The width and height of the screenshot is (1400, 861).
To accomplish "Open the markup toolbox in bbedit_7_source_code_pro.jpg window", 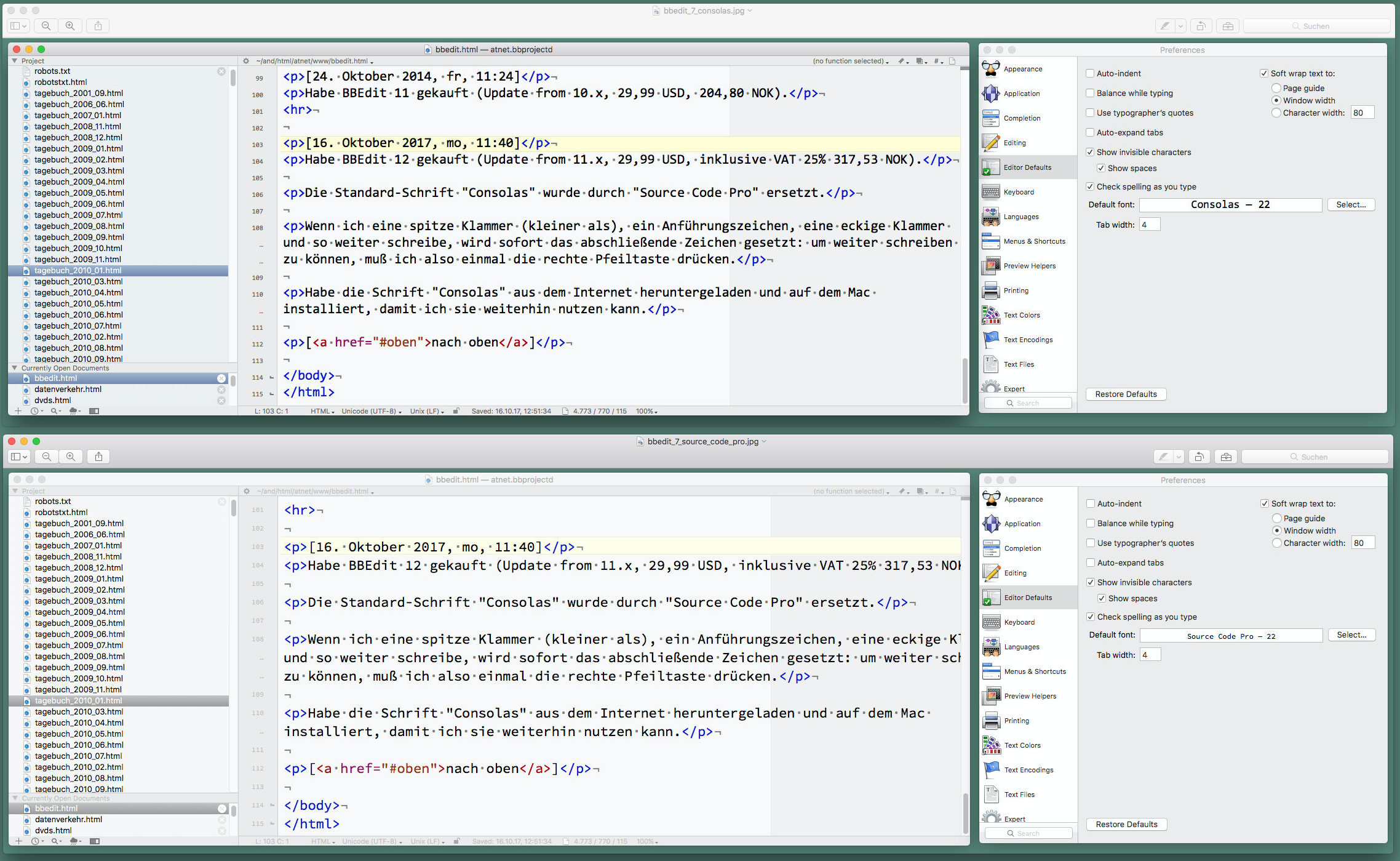I will pyautogui.click(x=1226, y=457).
